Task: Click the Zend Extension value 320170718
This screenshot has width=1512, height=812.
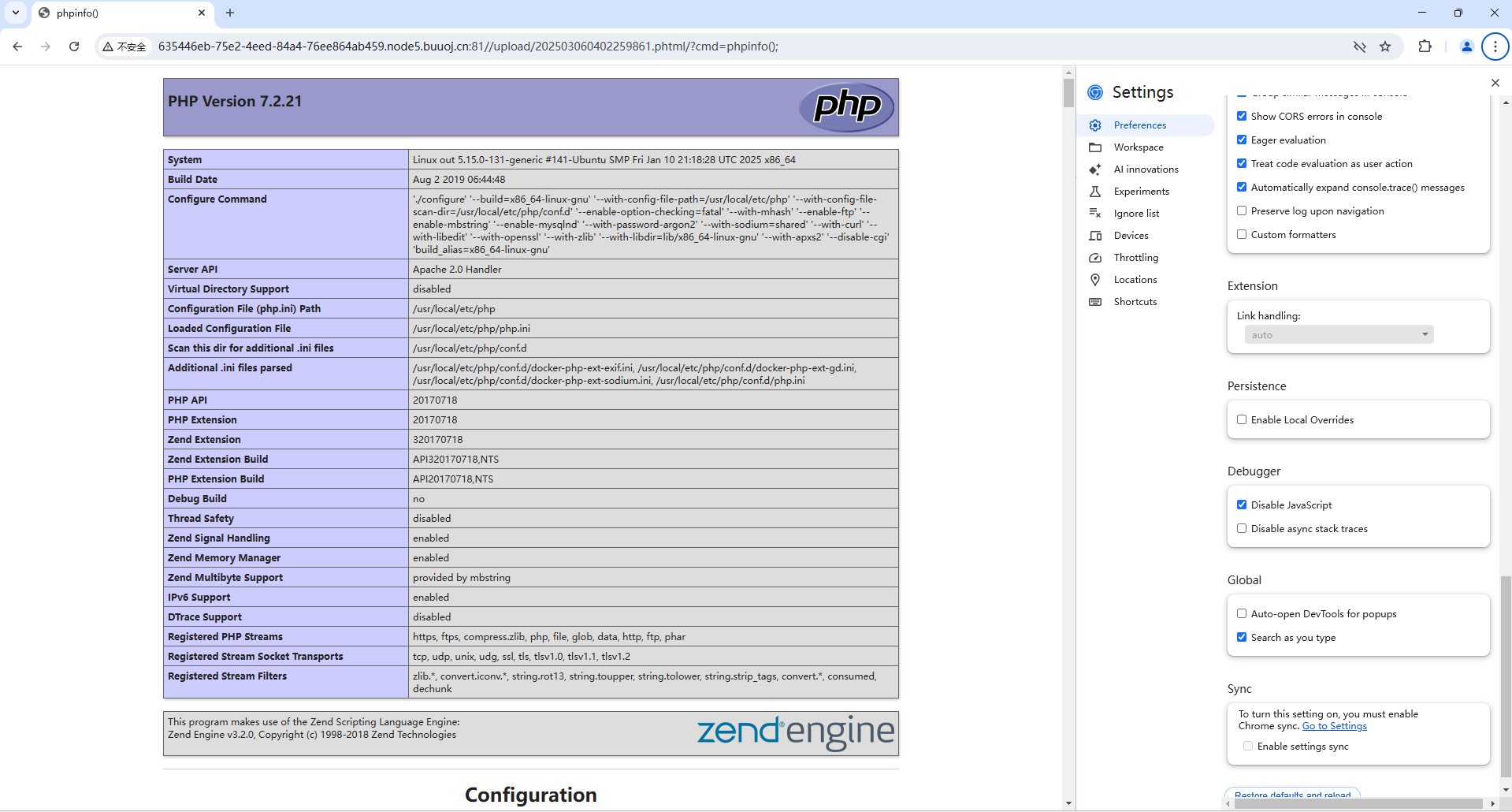Action: click(438, 440)
